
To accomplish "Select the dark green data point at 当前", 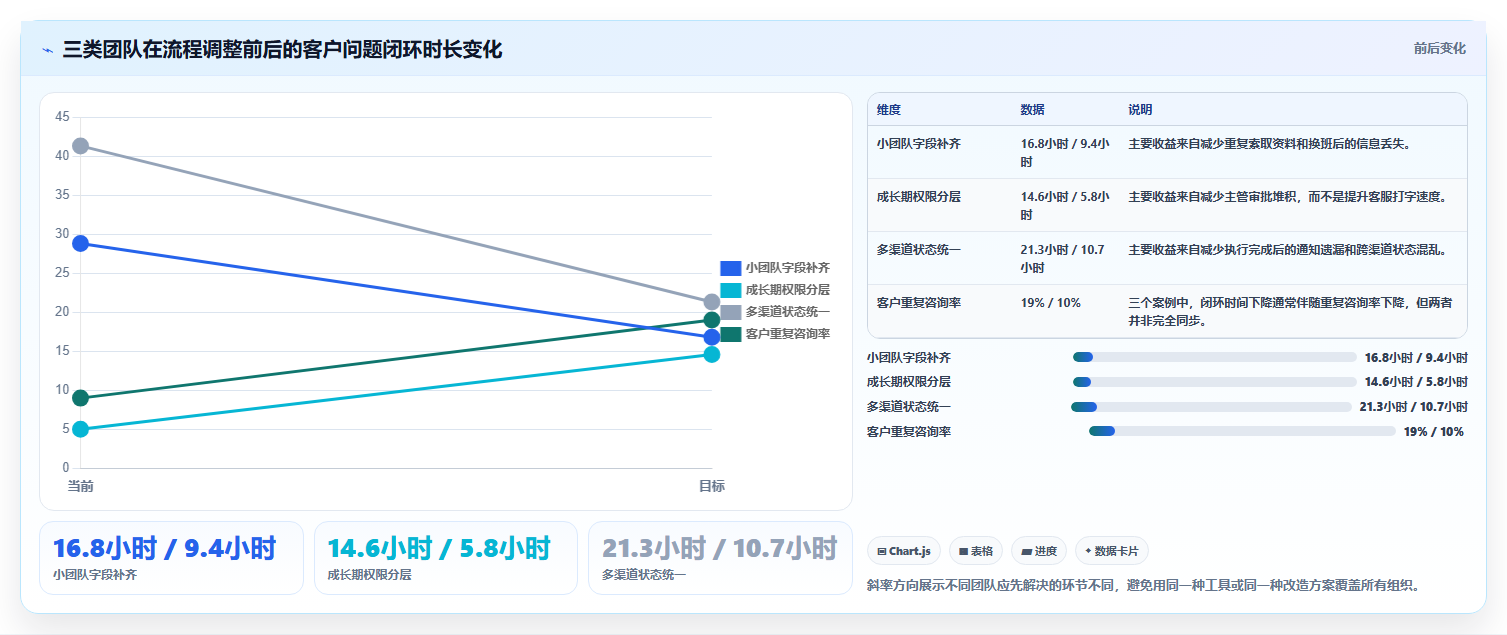I will [80, 398].
